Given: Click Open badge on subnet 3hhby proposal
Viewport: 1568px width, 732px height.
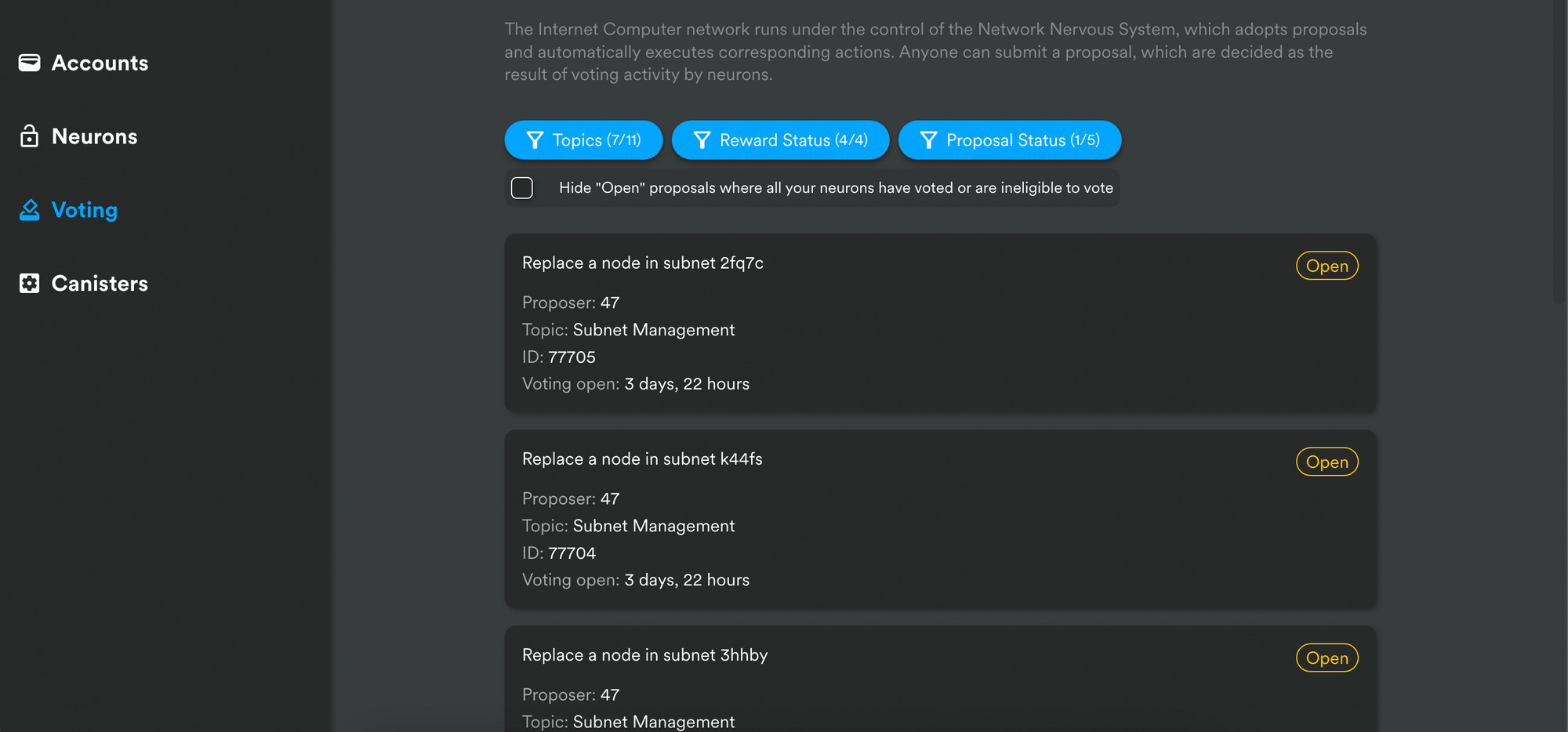Looking at the screenshot, I should coord(1327,658).
